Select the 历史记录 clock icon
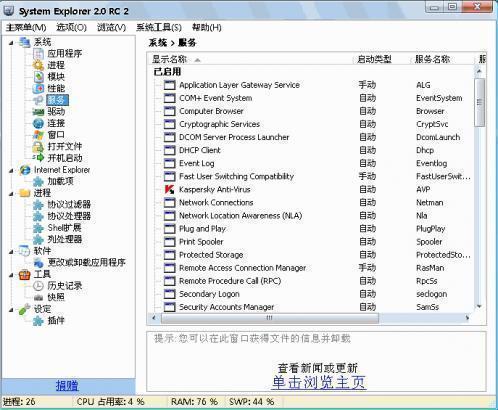This screenshot has width=498, height=410. pos(38,286)
